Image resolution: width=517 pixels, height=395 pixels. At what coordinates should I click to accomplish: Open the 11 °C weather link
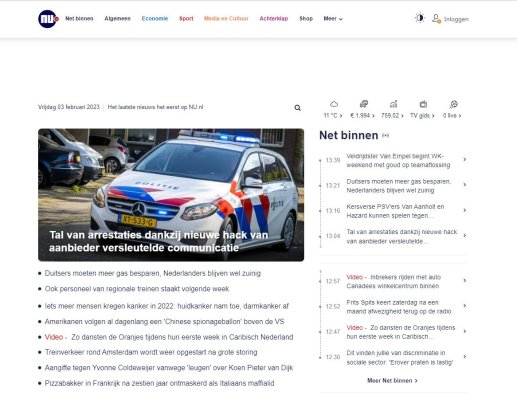(333, 116)
